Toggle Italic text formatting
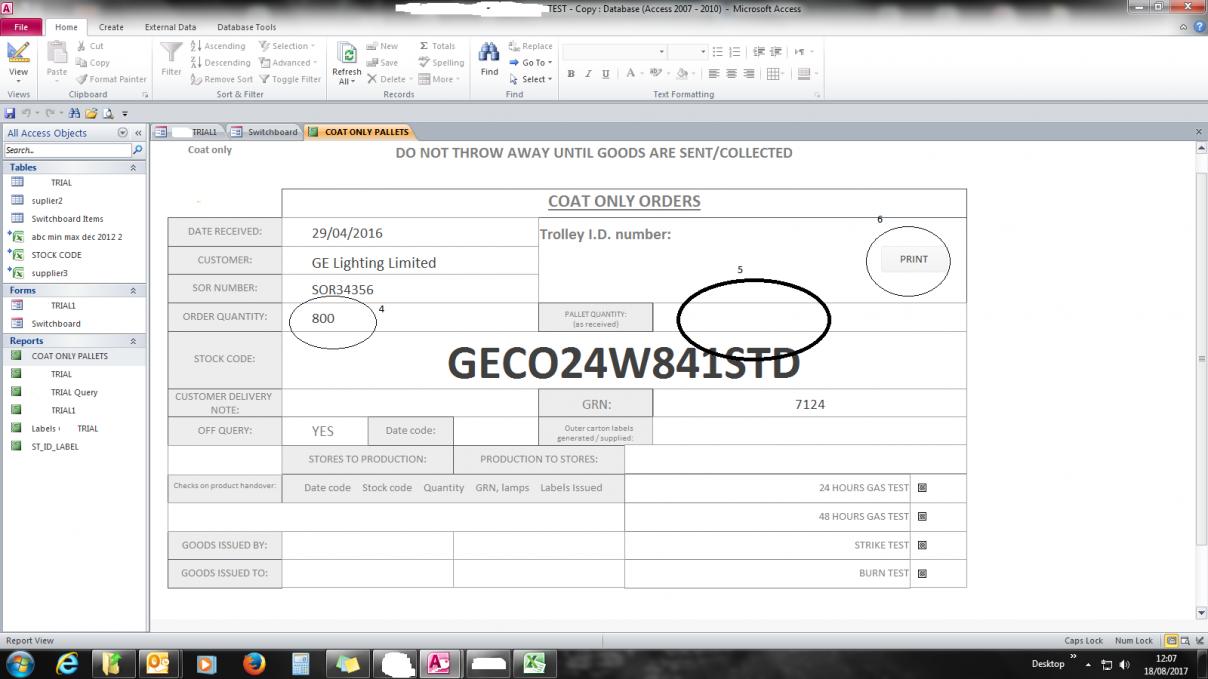Viewport: 1208px width, 679px height. [x=588, y=74]
